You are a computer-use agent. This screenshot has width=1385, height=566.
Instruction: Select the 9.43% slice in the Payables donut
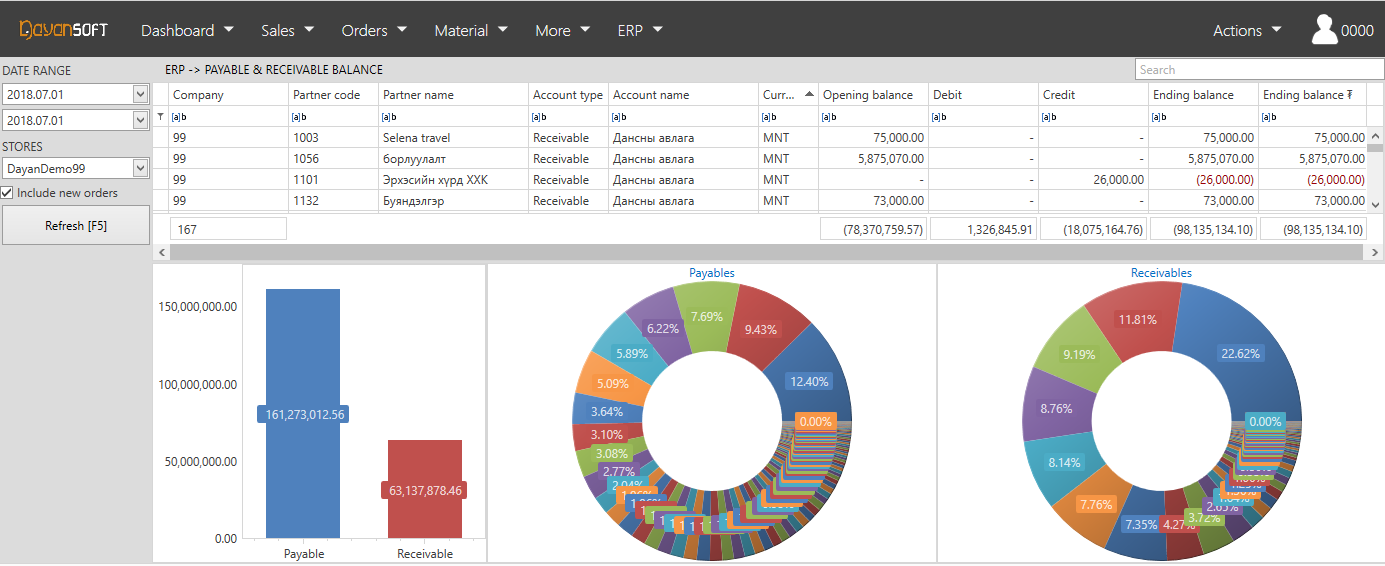[x=761, y=329]
